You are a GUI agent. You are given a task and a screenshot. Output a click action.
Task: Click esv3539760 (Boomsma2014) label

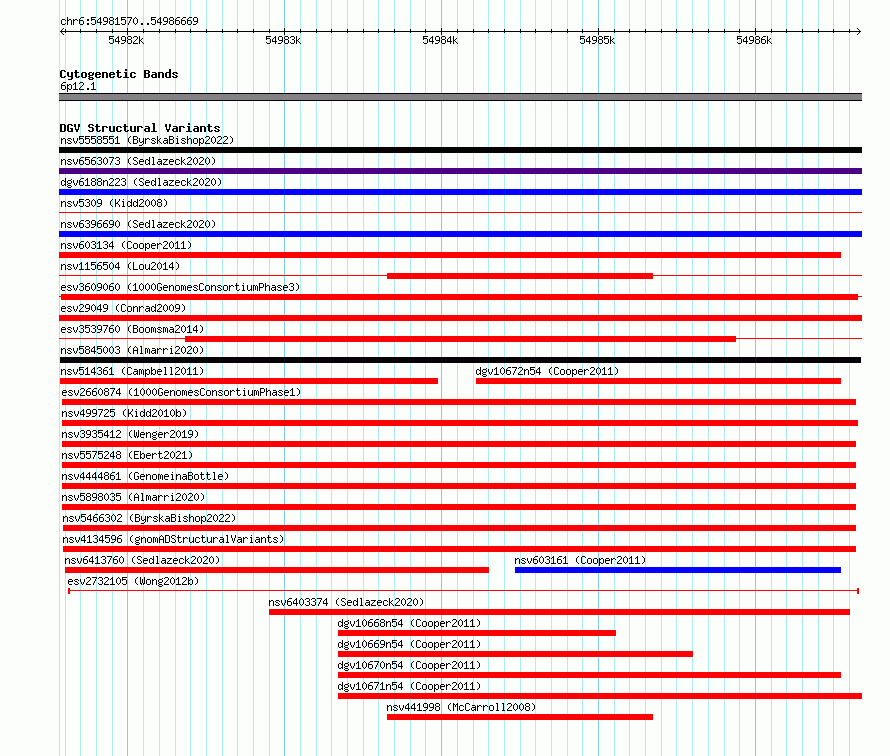point(132,329)
